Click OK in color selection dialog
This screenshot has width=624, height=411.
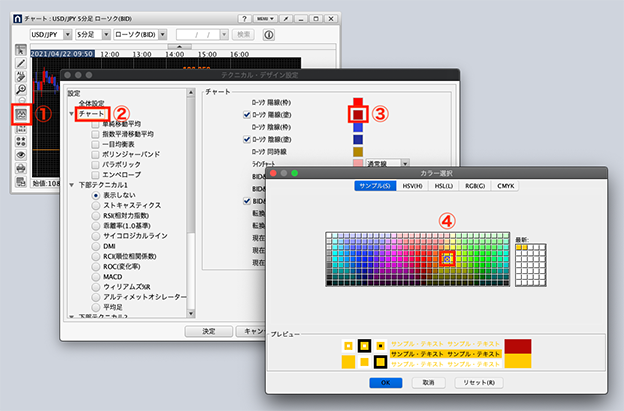tap(379, 382)
